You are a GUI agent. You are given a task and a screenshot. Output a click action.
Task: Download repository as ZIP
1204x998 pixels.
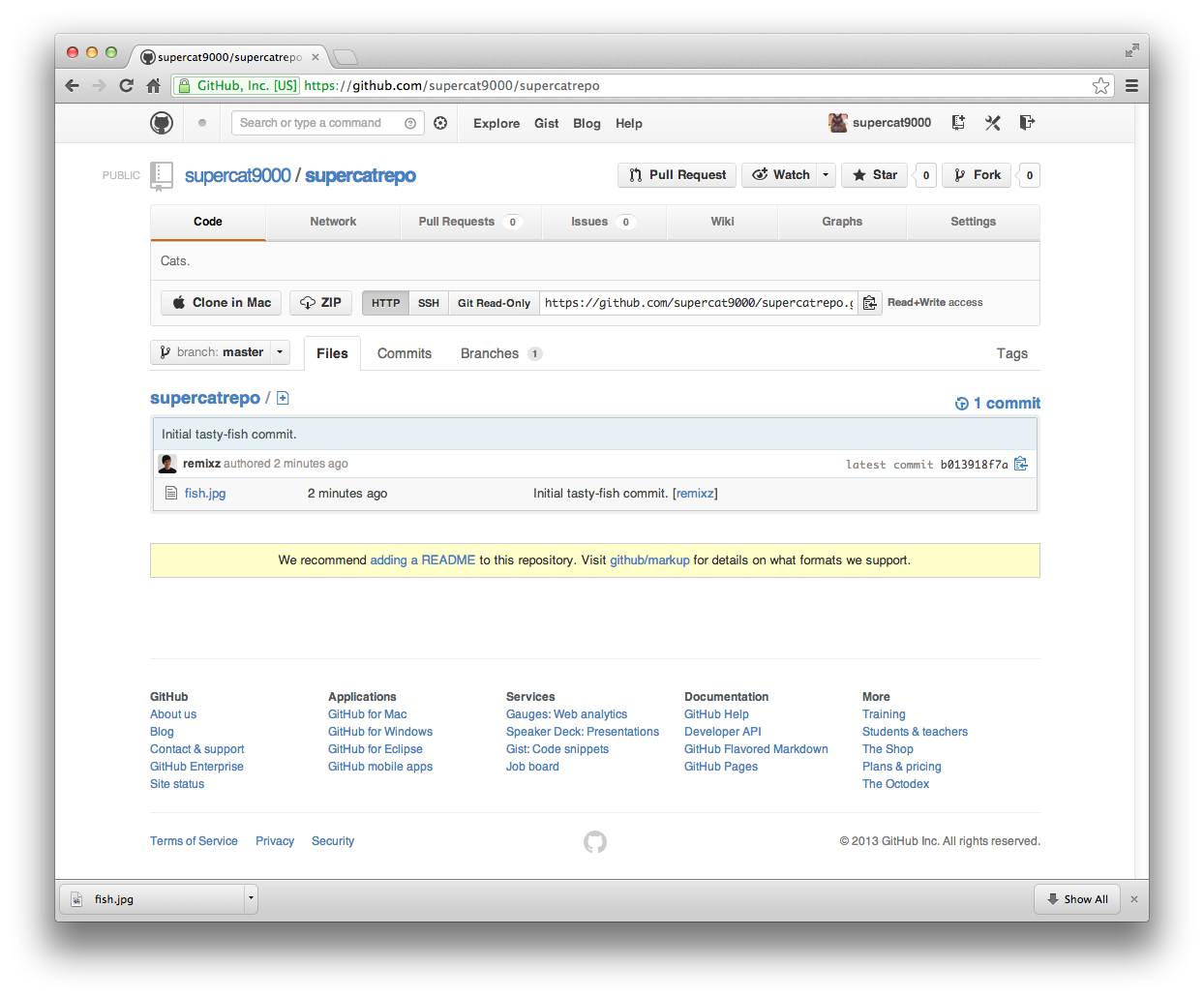tap(320, 303)
